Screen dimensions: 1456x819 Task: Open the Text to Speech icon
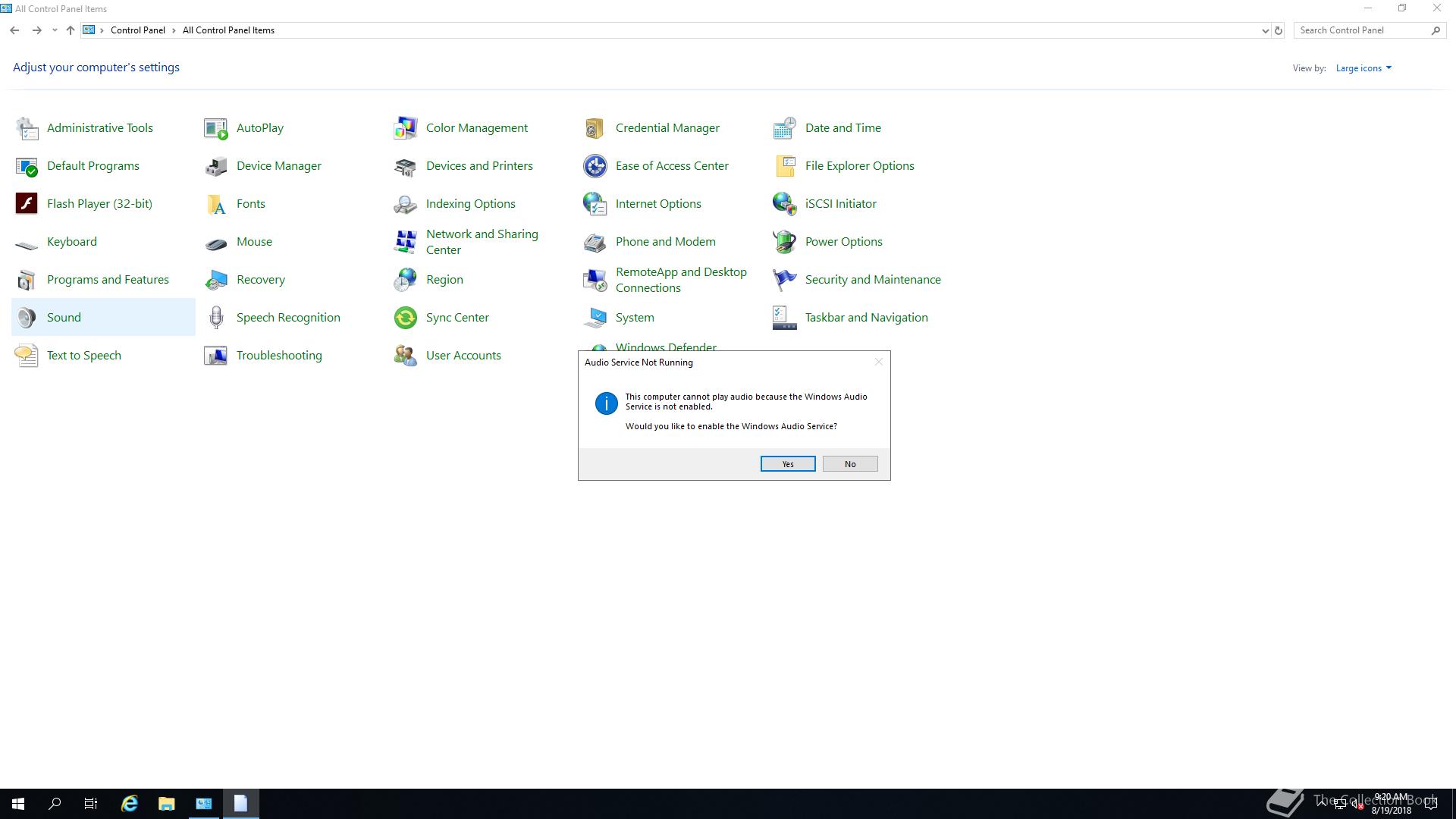(27, 356)
